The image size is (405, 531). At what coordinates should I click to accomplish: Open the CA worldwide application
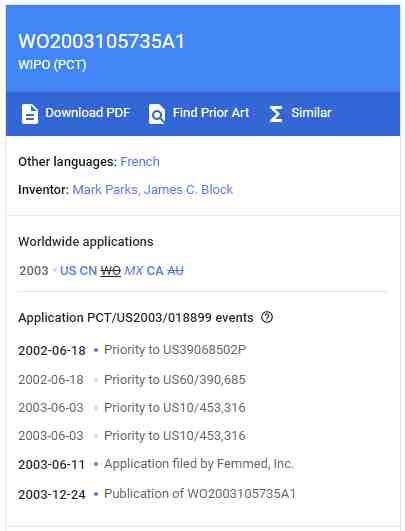coord(155,271)
